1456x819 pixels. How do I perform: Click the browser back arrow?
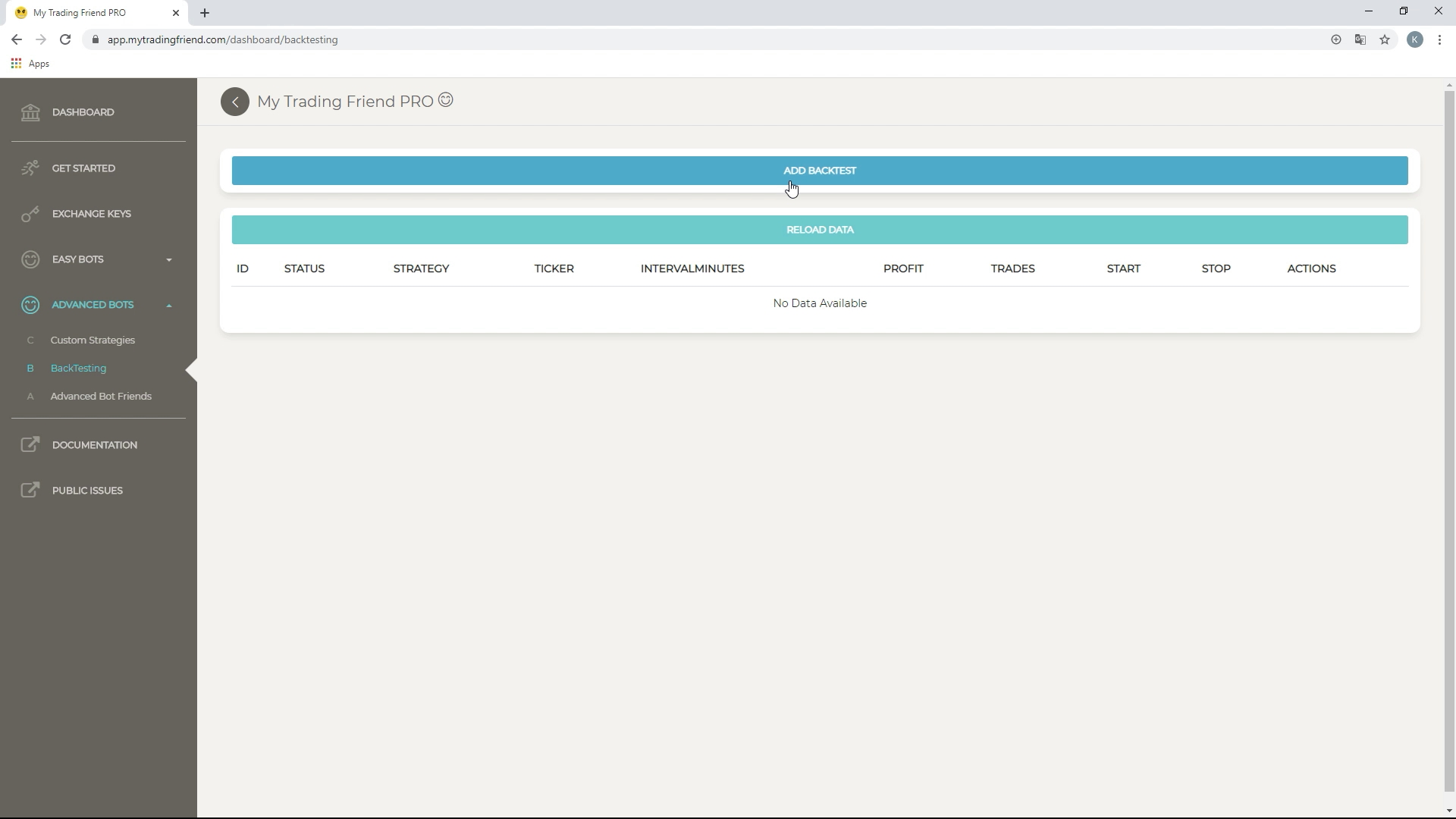(17, 39)
